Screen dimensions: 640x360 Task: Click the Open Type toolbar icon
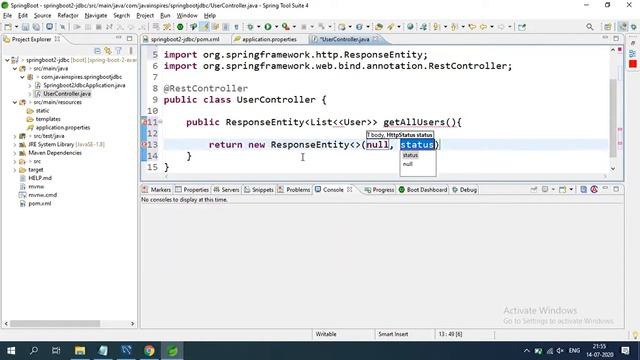point(379,27)
